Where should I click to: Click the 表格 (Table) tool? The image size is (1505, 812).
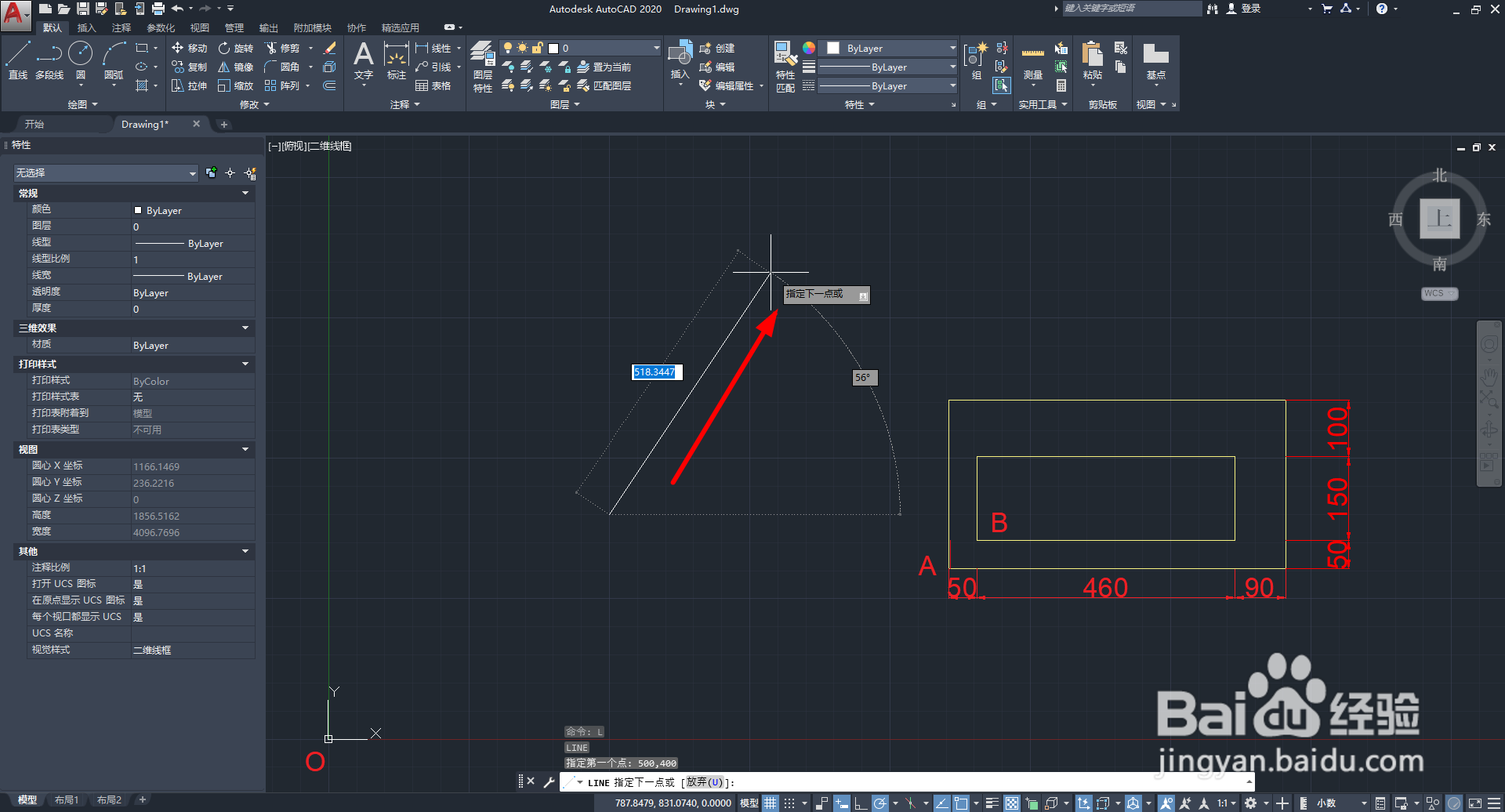[433, 85]
